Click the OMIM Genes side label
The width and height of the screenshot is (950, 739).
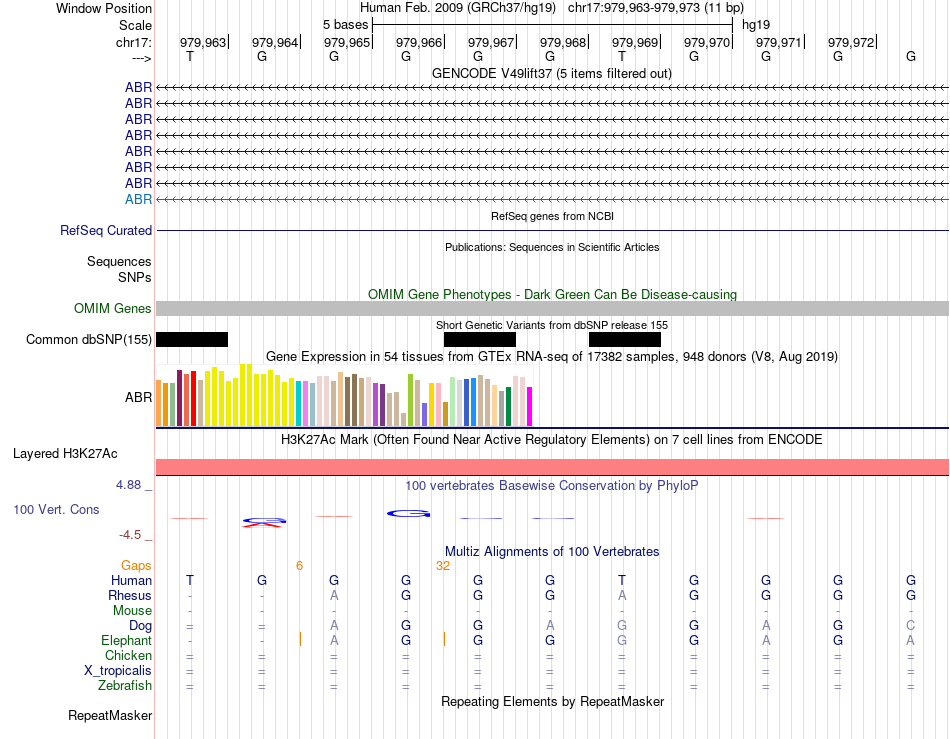pos(112,308)
